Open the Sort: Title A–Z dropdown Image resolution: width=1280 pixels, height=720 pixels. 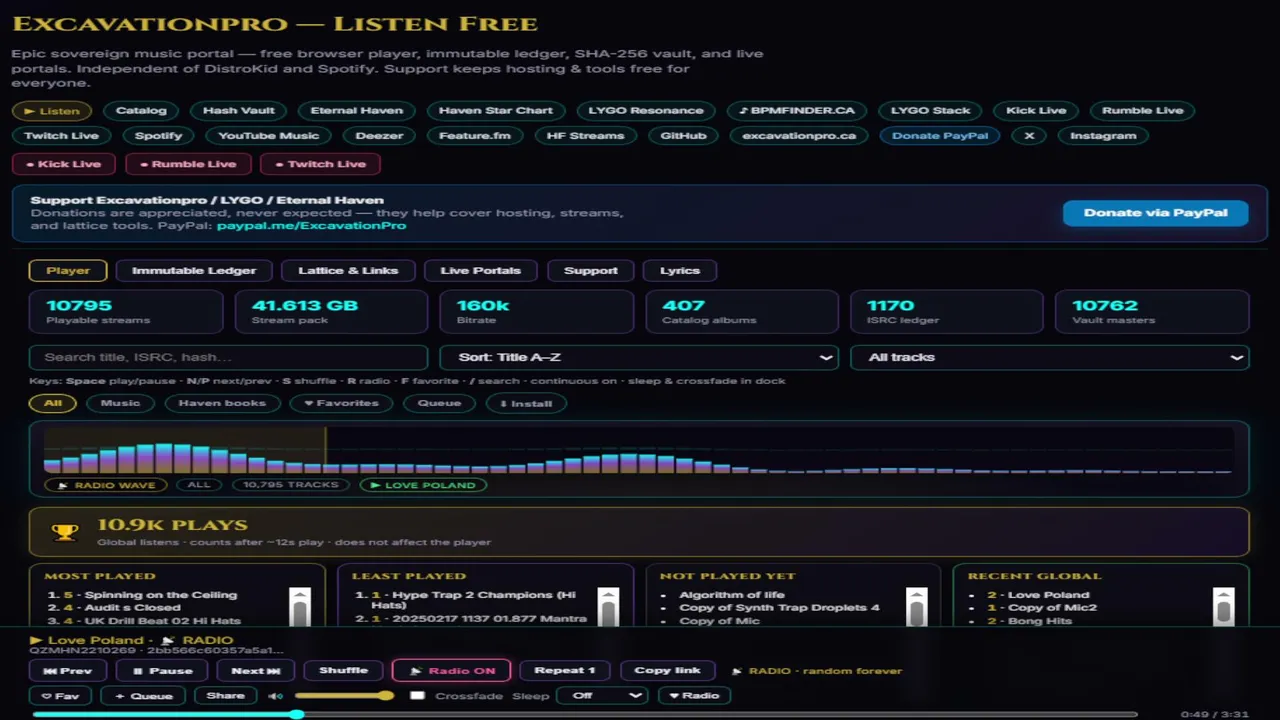point(639,357)
